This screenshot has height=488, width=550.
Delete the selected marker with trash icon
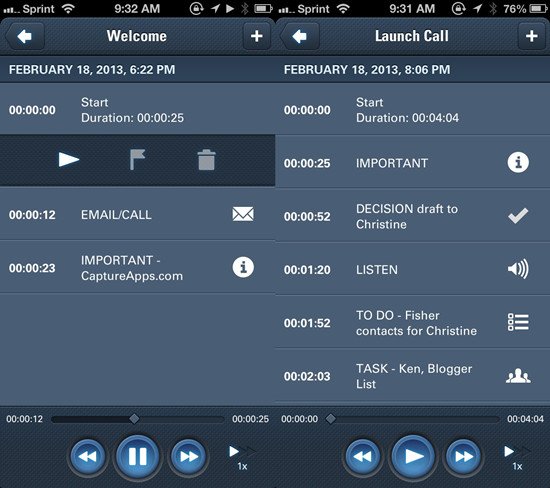pos(206,160)
